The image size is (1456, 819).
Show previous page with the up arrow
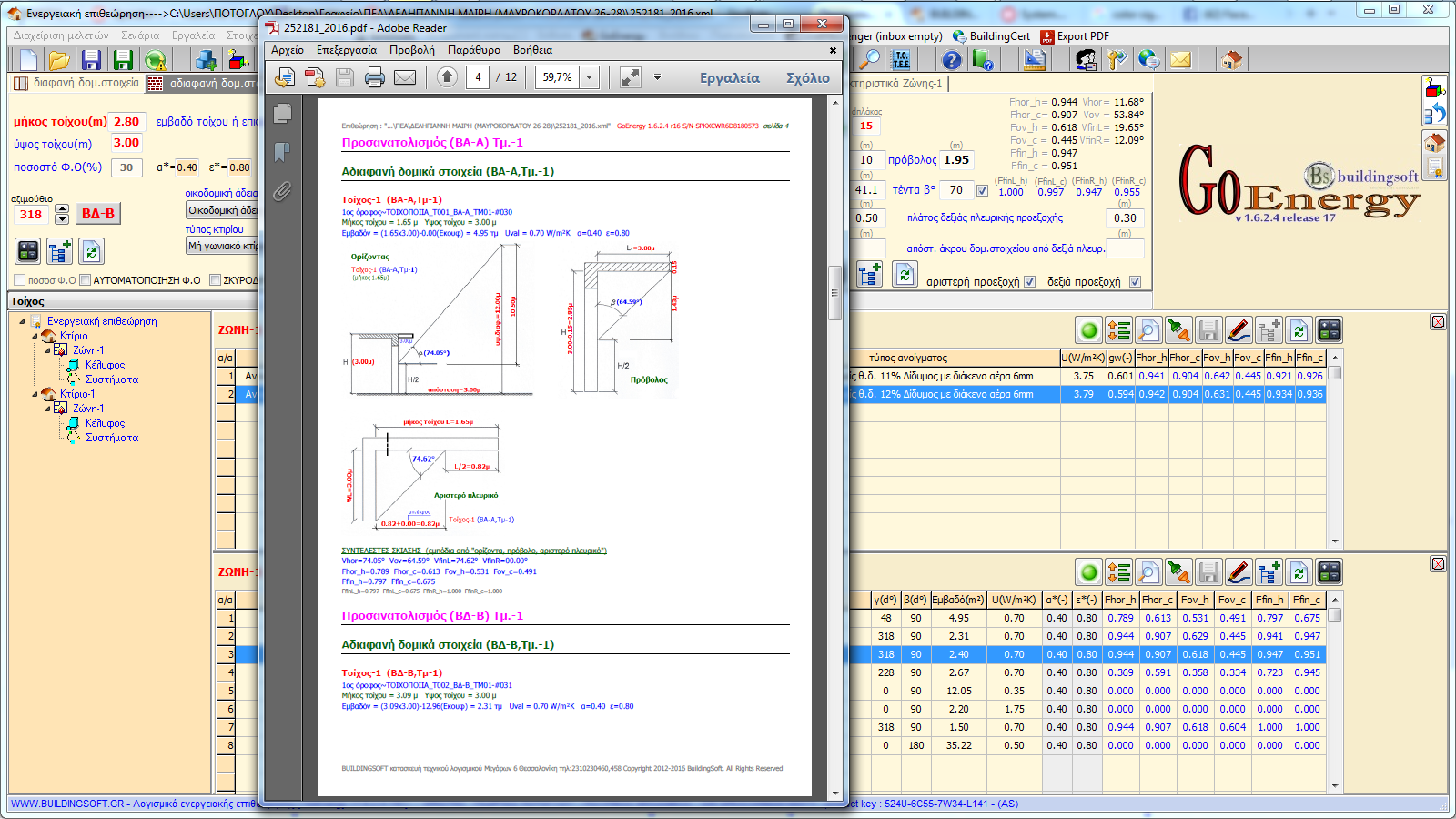click(447, 77)
